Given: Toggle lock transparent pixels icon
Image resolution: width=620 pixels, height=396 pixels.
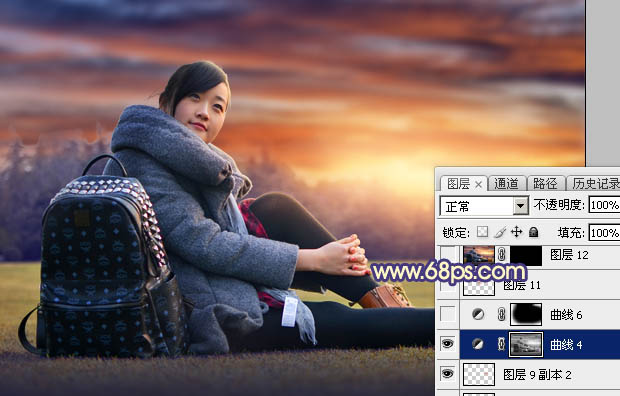Looking at the screenshot, I should (x=482, y=232).
